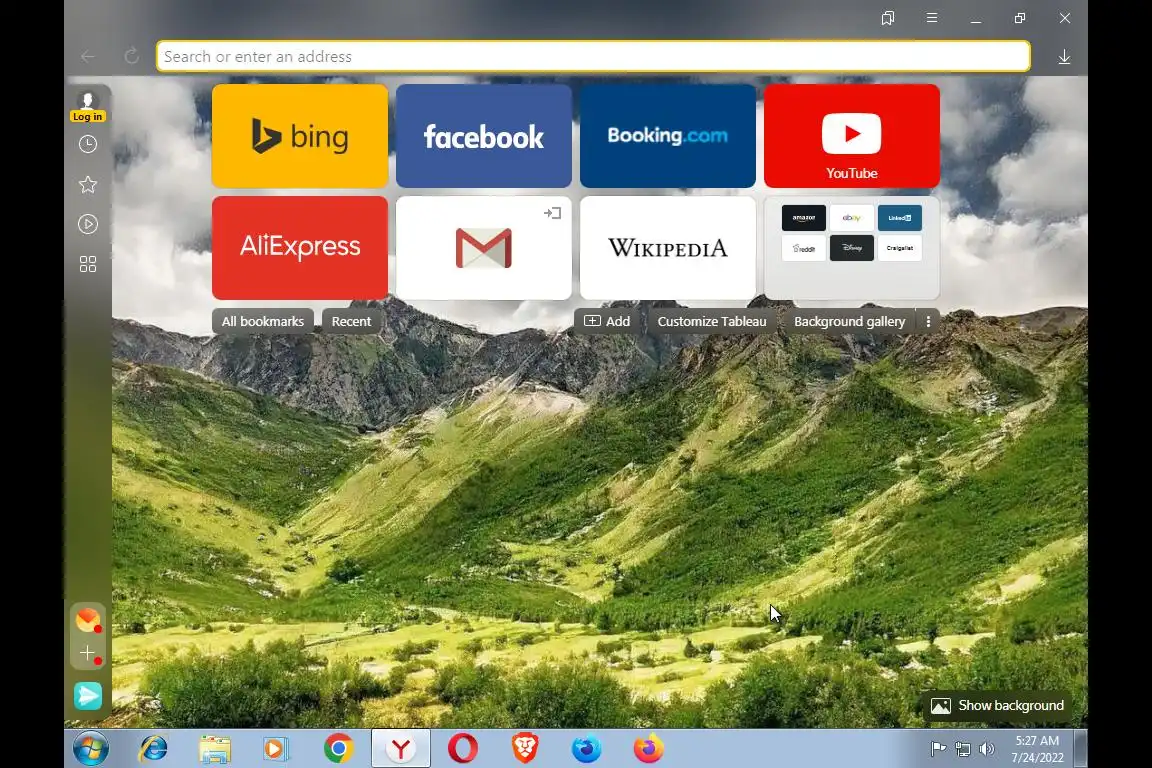
Task: Click the Gmail tile login arrow icon
Action: point(552,213)
